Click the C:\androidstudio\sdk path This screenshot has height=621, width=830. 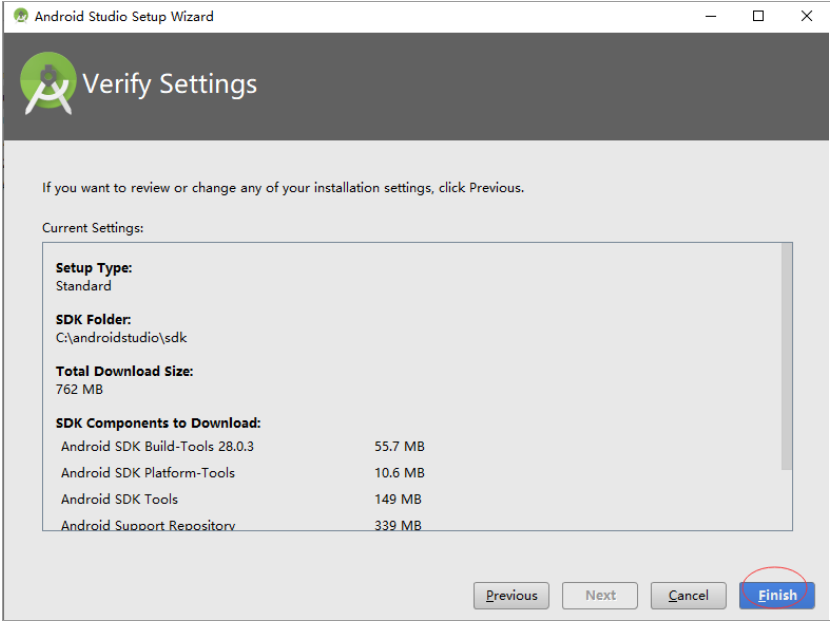[121, 338]
